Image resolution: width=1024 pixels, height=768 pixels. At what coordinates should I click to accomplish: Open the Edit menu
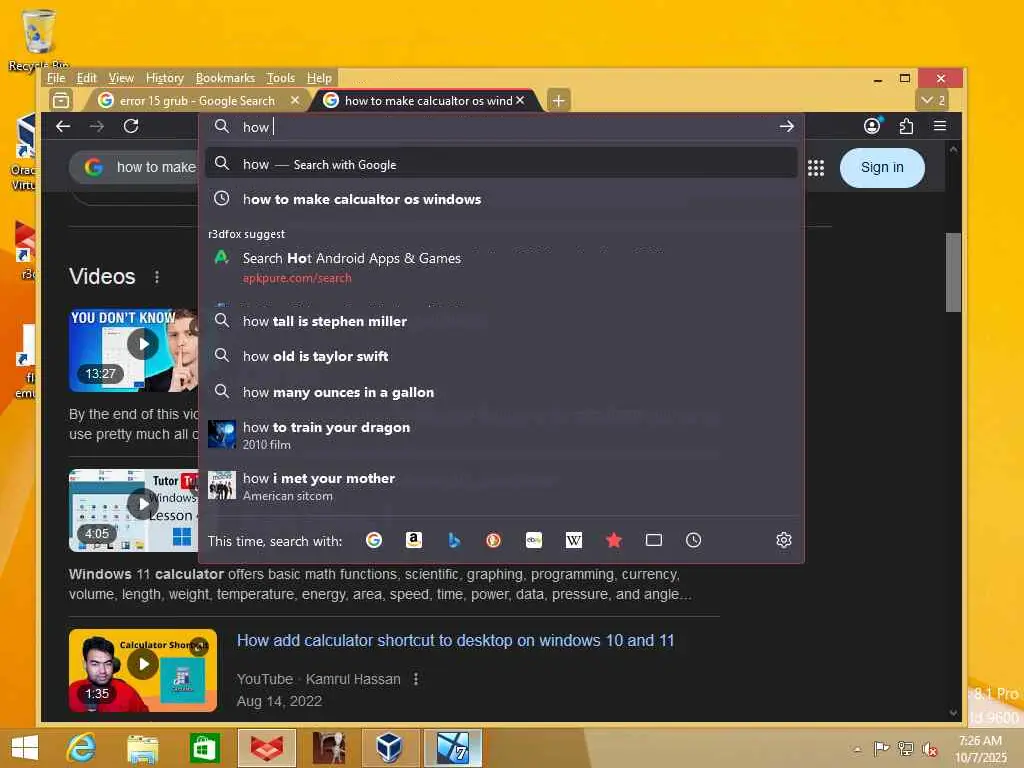pos(86,78)
